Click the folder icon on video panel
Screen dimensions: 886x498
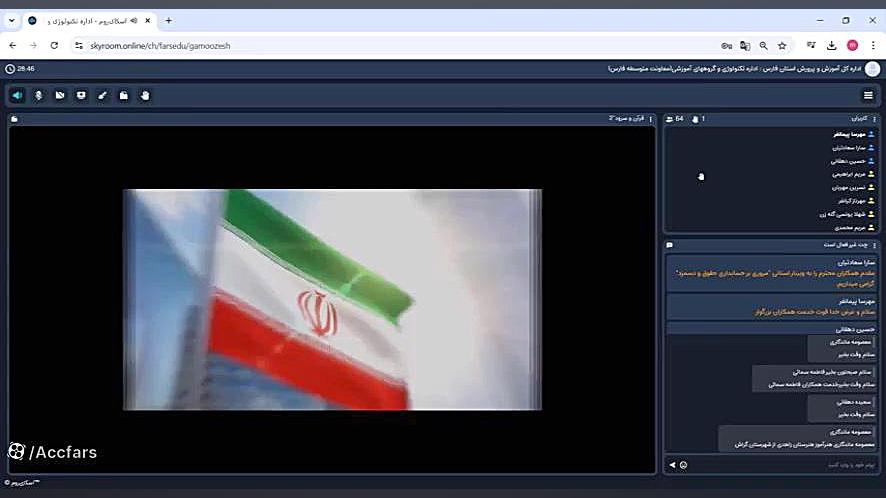point(14,119)
